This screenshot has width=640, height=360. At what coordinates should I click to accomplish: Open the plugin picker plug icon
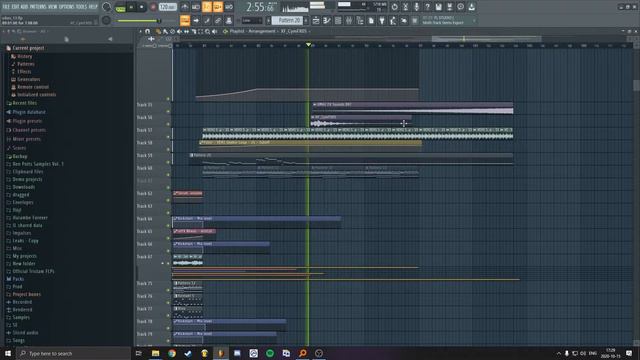coord(382,20)
